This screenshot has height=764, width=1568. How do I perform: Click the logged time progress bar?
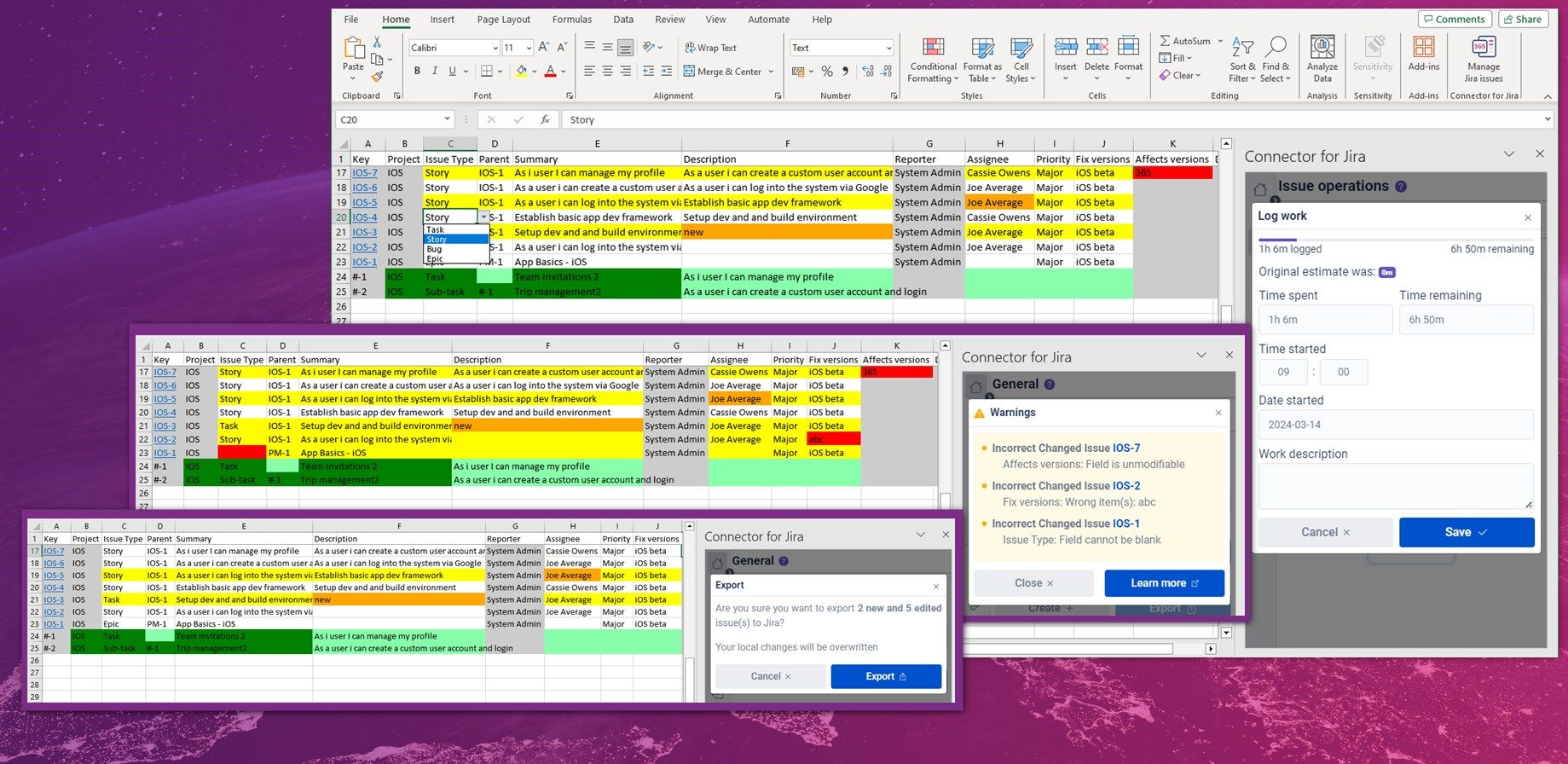[x=1396, y=239]
